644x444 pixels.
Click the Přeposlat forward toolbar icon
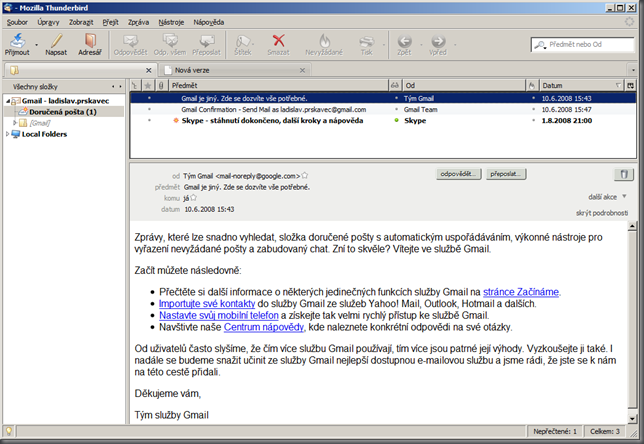pyautogui.click(x=206, y=44)
